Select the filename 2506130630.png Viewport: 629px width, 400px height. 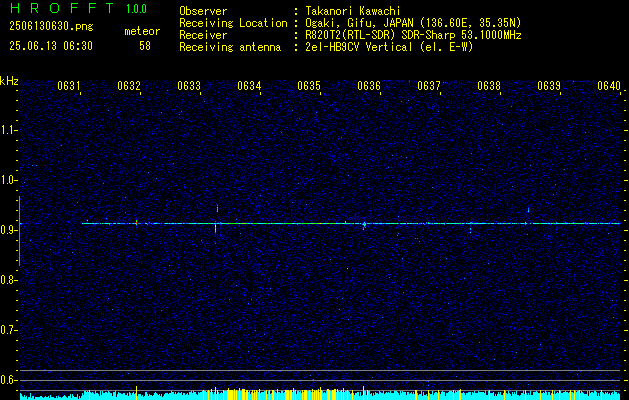tap(51, 26)
